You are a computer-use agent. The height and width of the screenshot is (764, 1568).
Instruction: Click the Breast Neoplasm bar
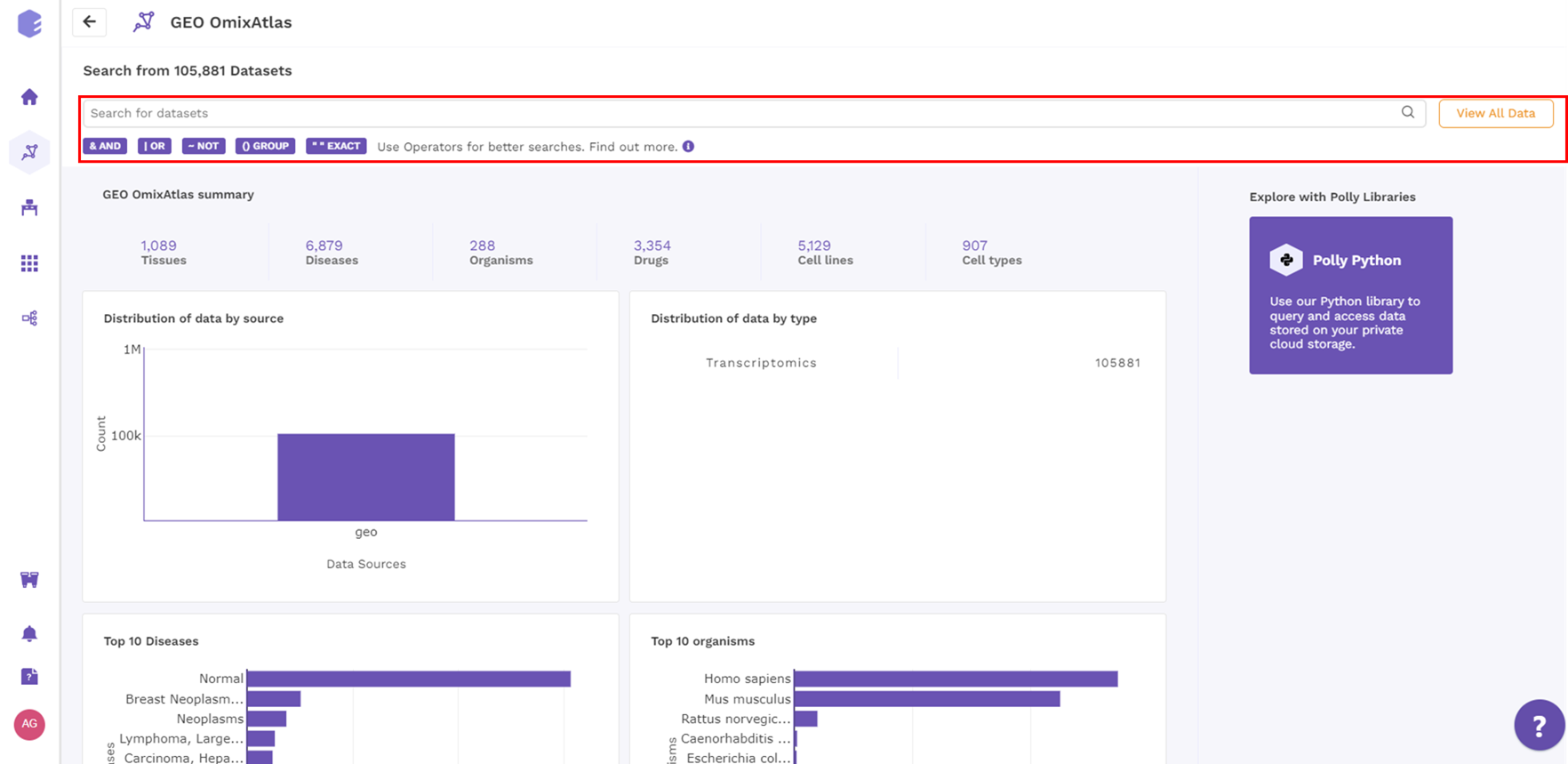point(274,699)
